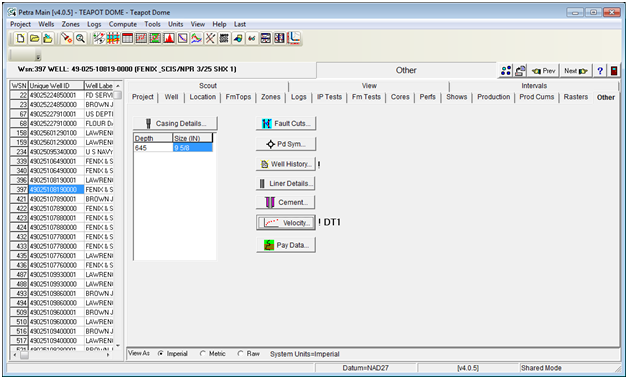Click the new project page icon
Viewport: 628px width, 379px height.
click(x=20, y=38)
